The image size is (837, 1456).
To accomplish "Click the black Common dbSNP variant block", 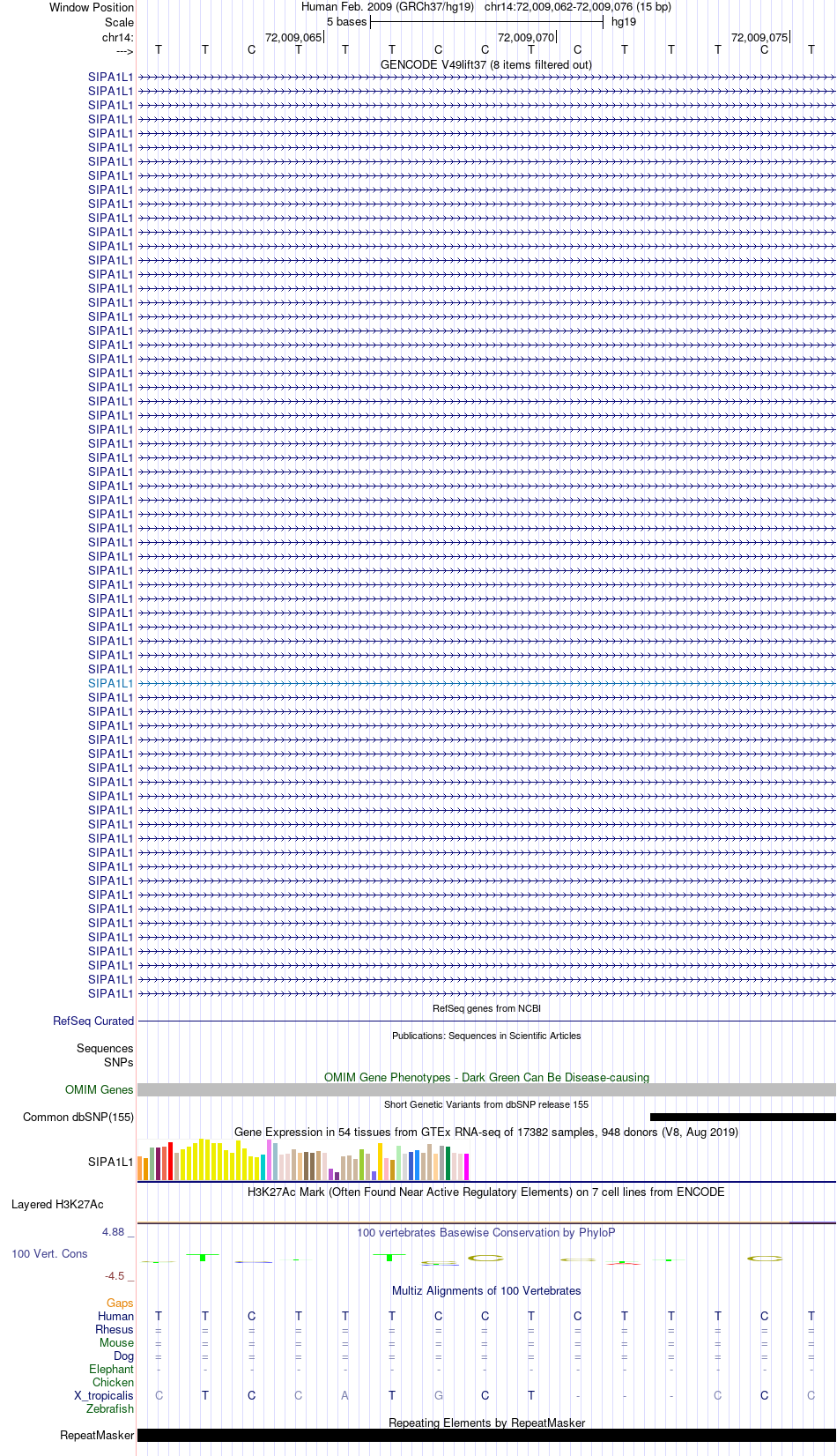I will coord(743,1117).
